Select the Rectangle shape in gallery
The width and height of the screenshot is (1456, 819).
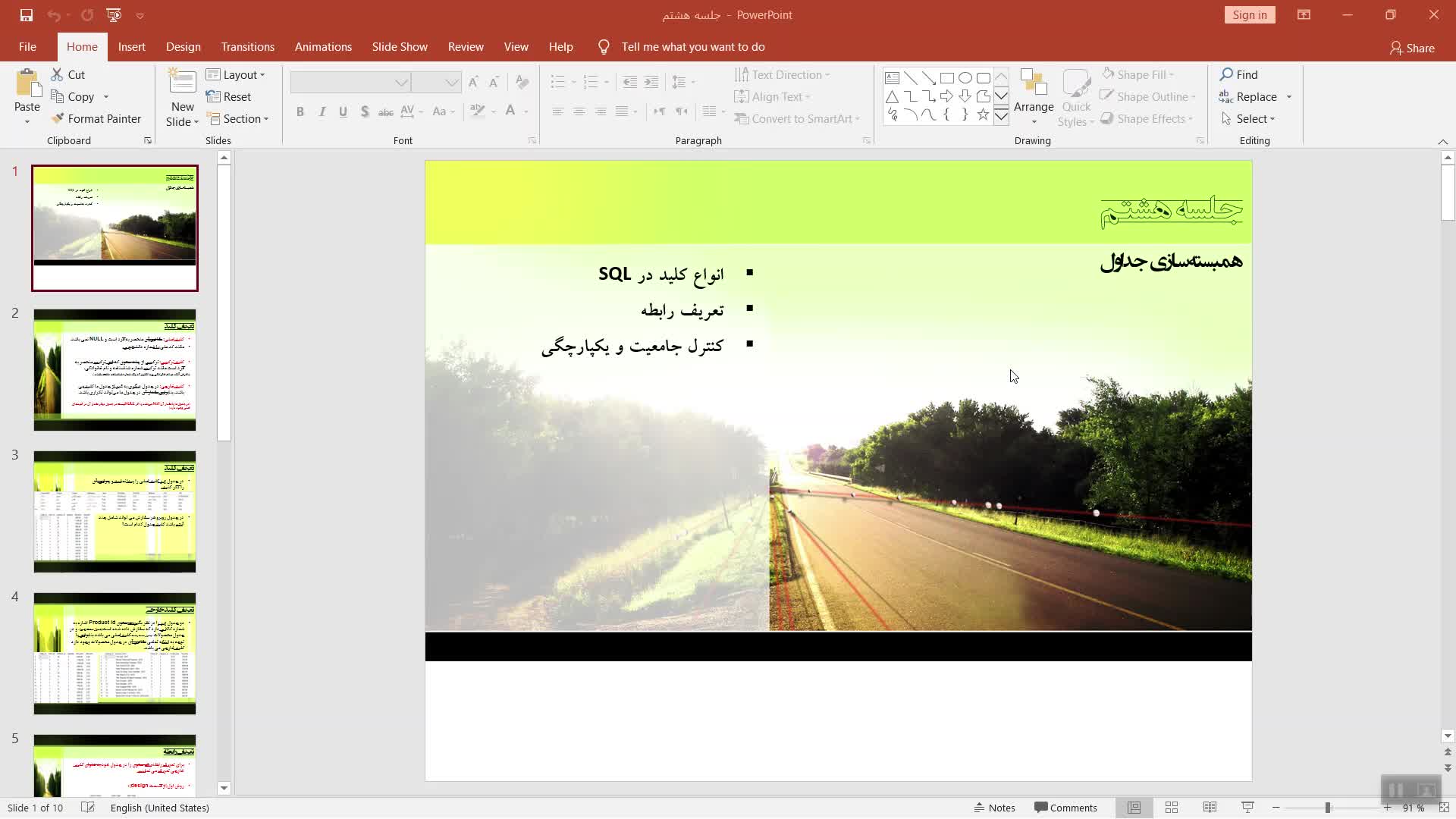[946, 78]
